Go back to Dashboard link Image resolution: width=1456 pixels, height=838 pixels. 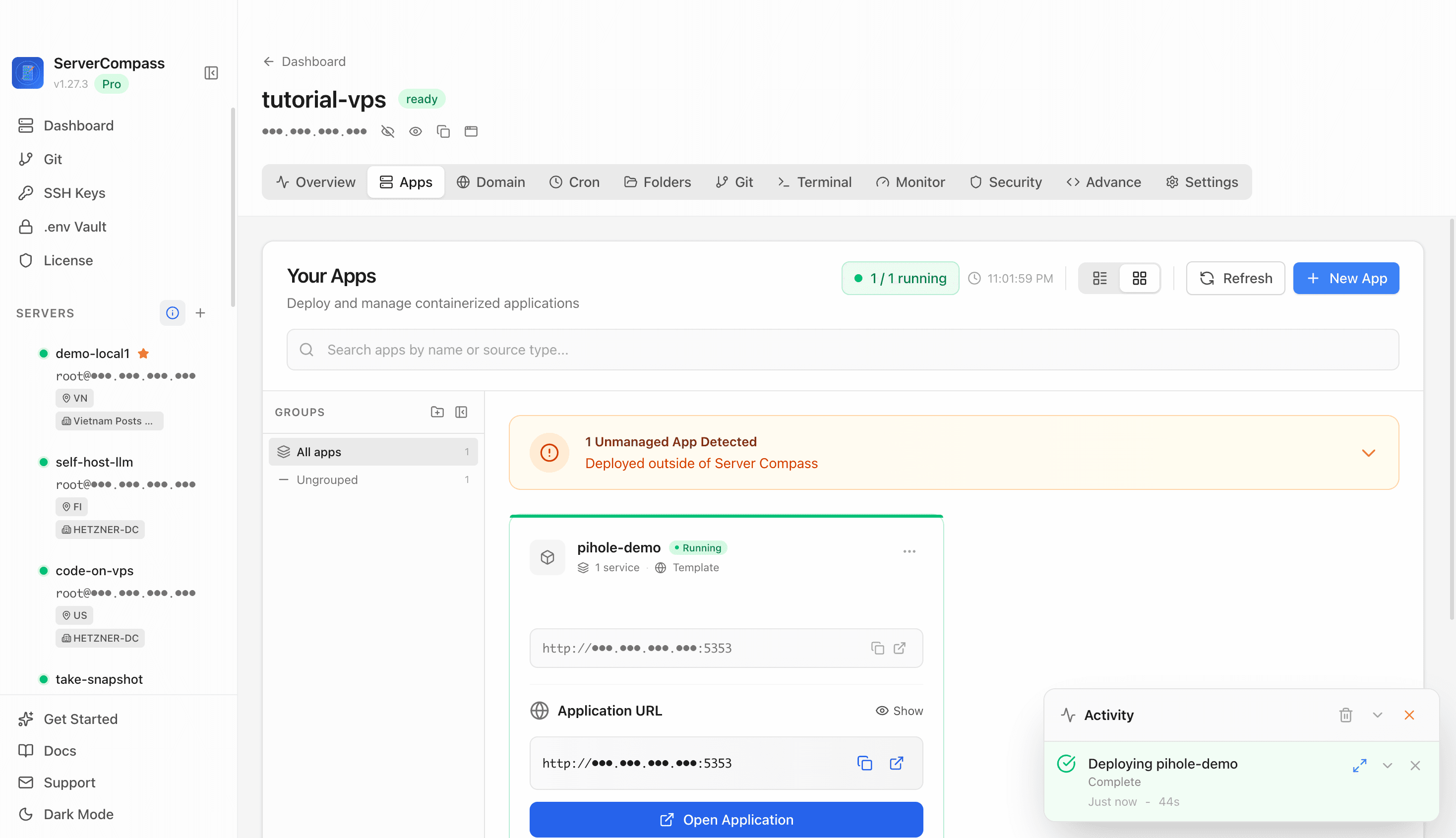pyautogui.click(x=304, y=61)
